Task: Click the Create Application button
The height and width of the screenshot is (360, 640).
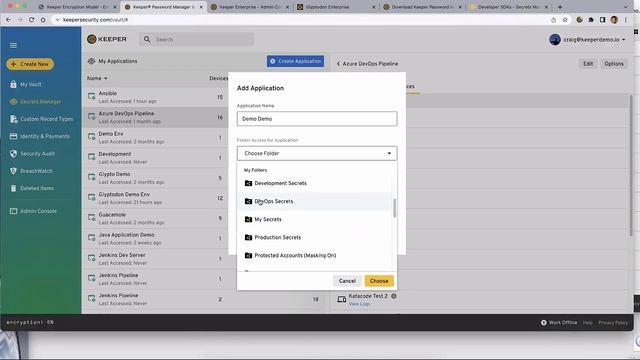Action: coord(295,61)
